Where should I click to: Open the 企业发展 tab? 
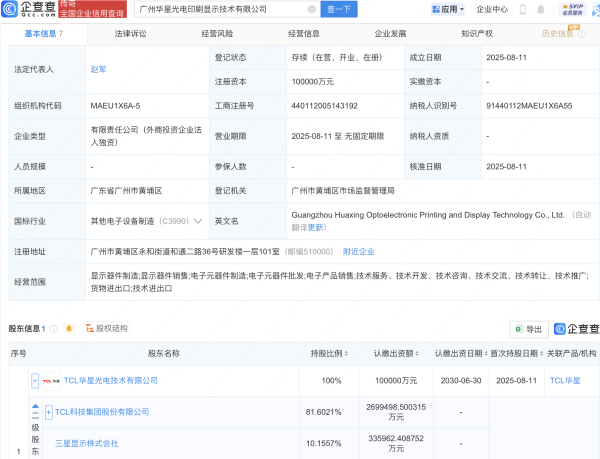pyautogui.click(x=390, y=34)
